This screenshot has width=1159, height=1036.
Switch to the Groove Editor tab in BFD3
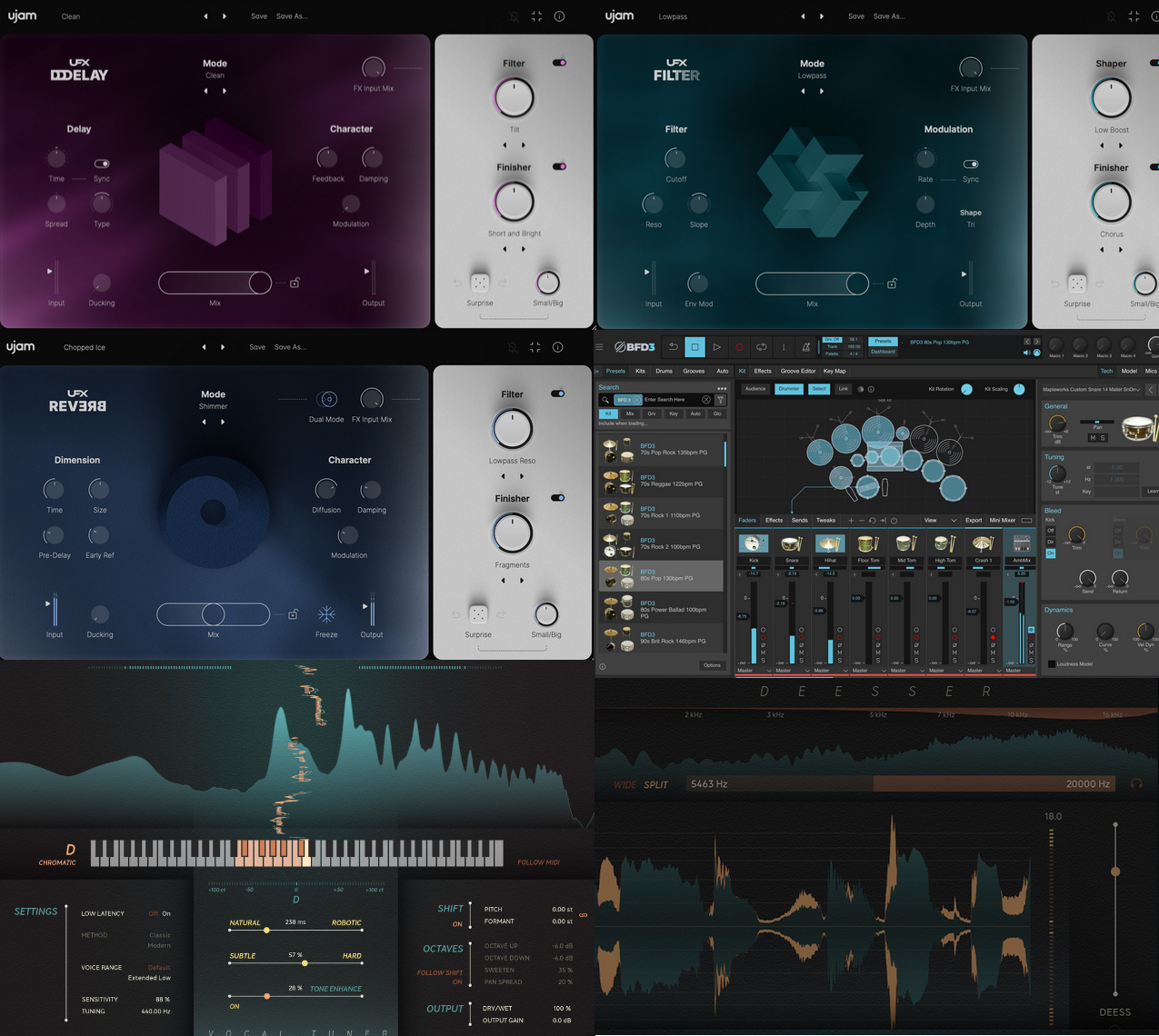(x=798, y=371)
